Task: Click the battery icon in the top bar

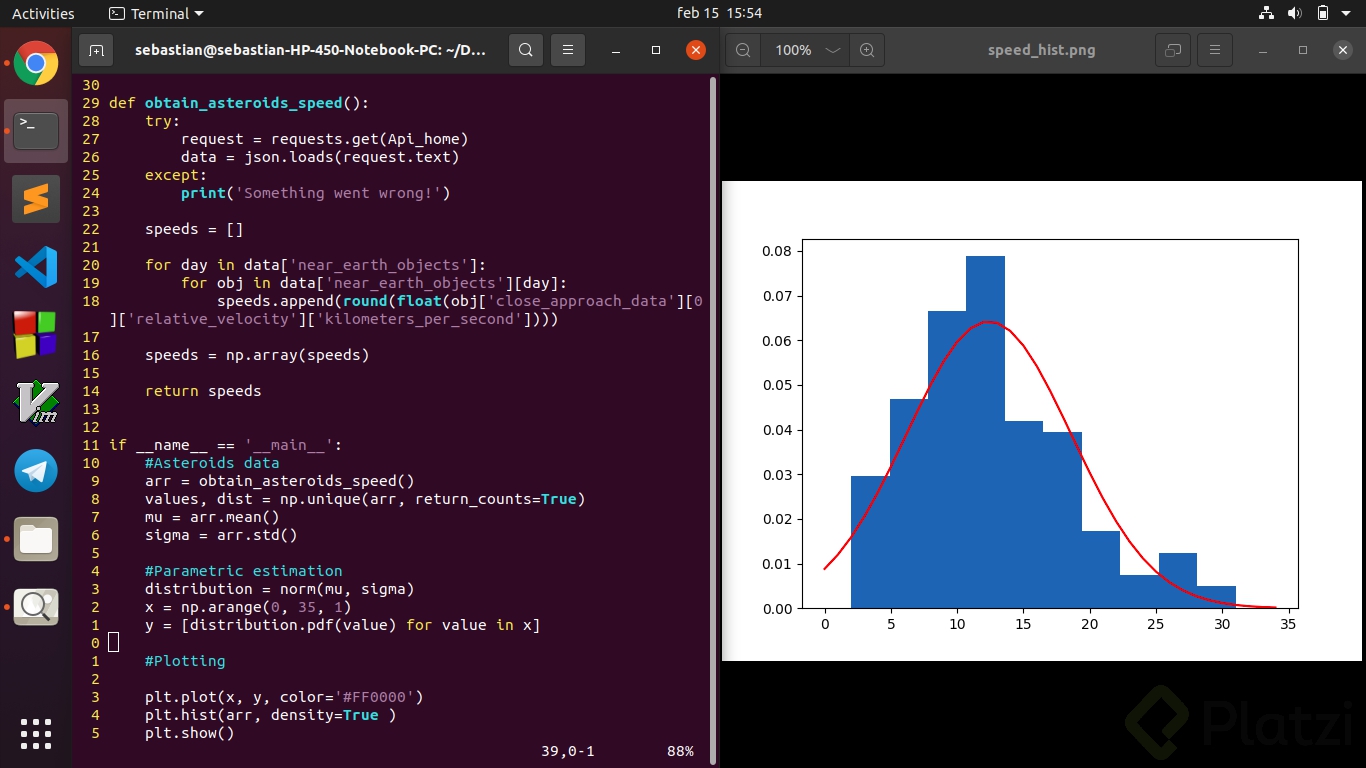Action: tap(1322, 13)
